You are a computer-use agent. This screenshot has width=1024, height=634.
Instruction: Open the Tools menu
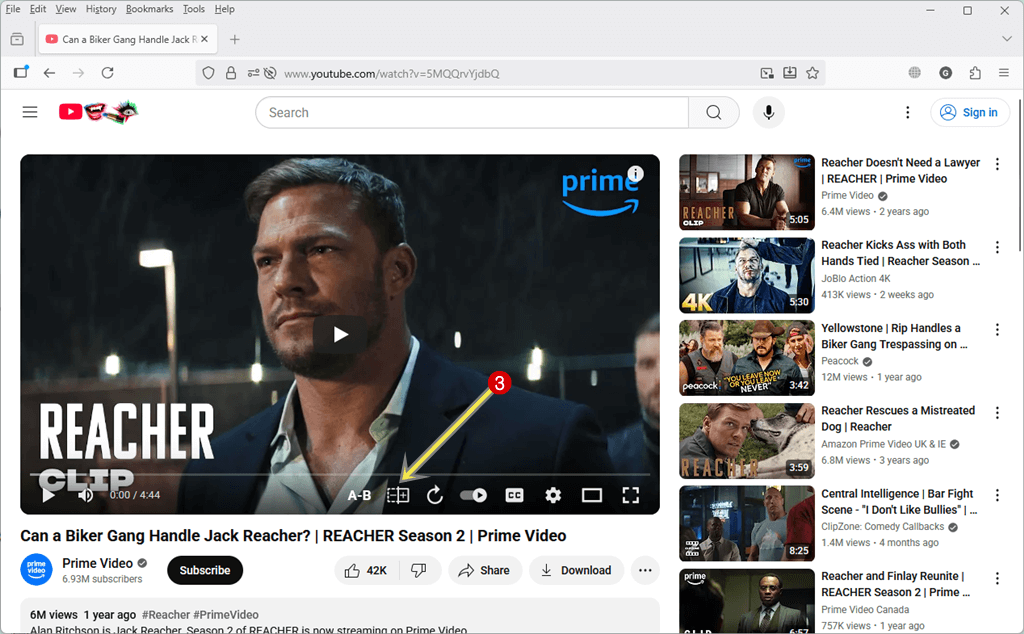193,9
